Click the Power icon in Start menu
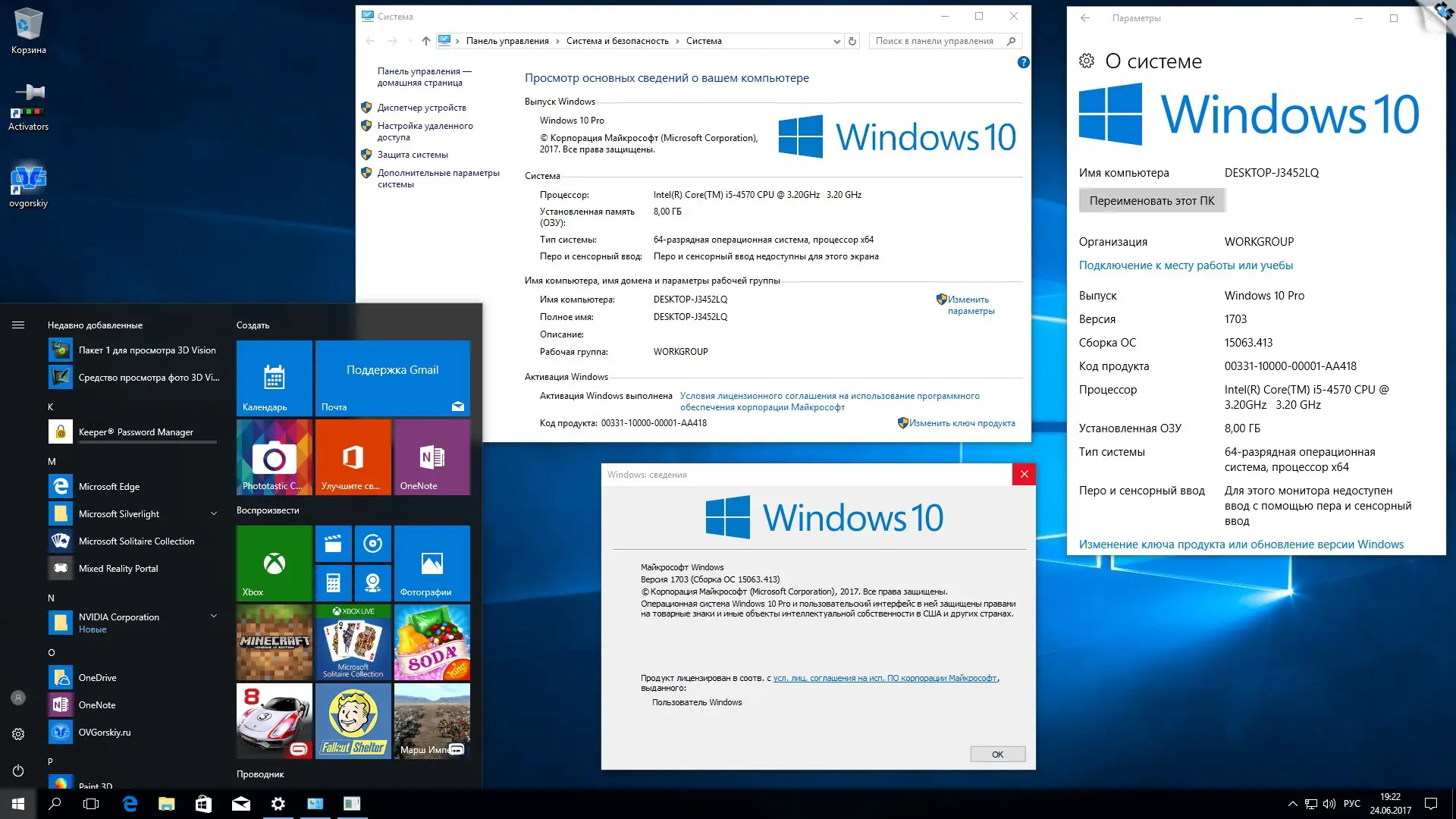Image resolution: width=1456 pixels, height=819 pixels. pyautogui.click(x=18, y=770)
